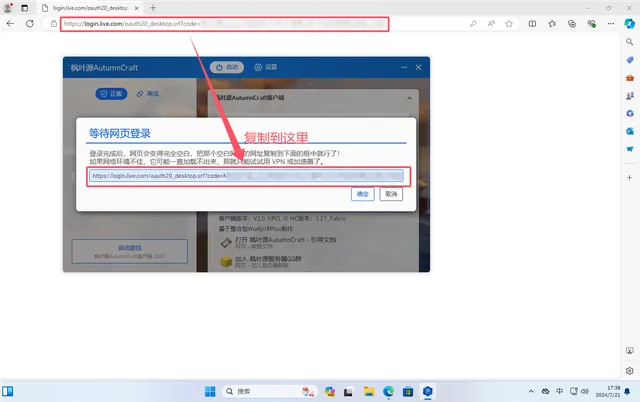Open the Windows Start menu
640x402 pixels.
pyautogui.click(x=210, y=391)
